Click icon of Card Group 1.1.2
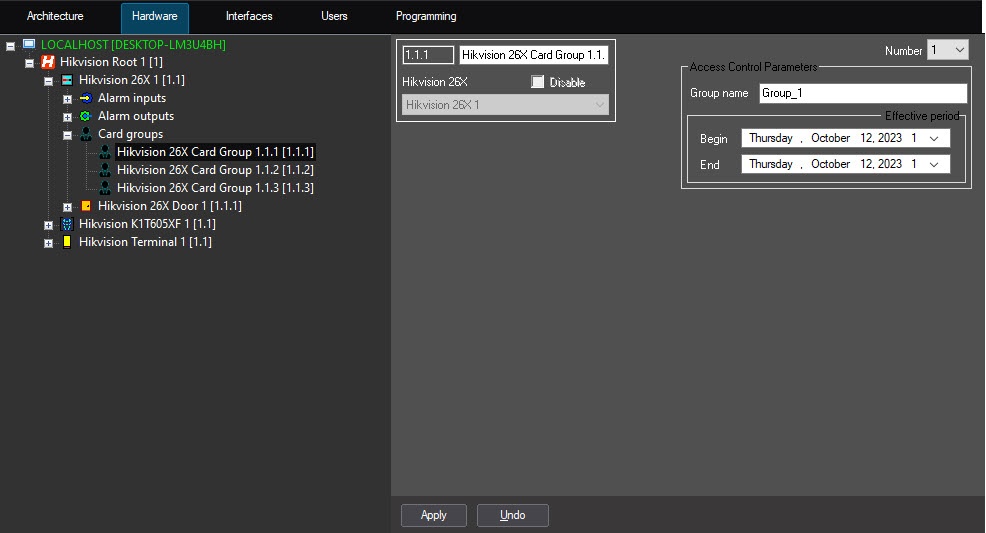Screen dimensions: 986x533 click(105, 170)
